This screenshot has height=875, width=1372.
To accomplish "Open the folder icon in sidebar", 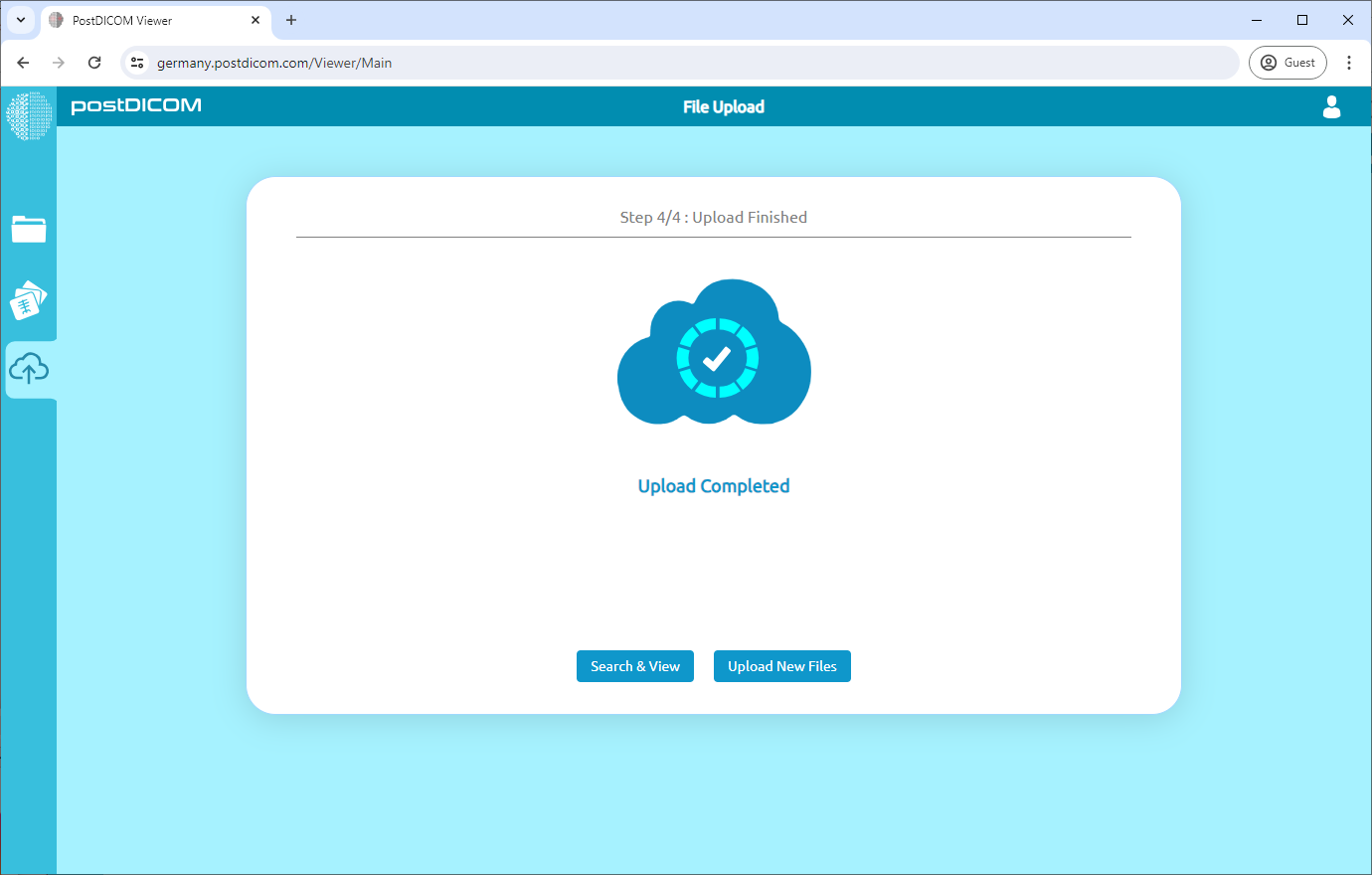I will coord(29,230).
